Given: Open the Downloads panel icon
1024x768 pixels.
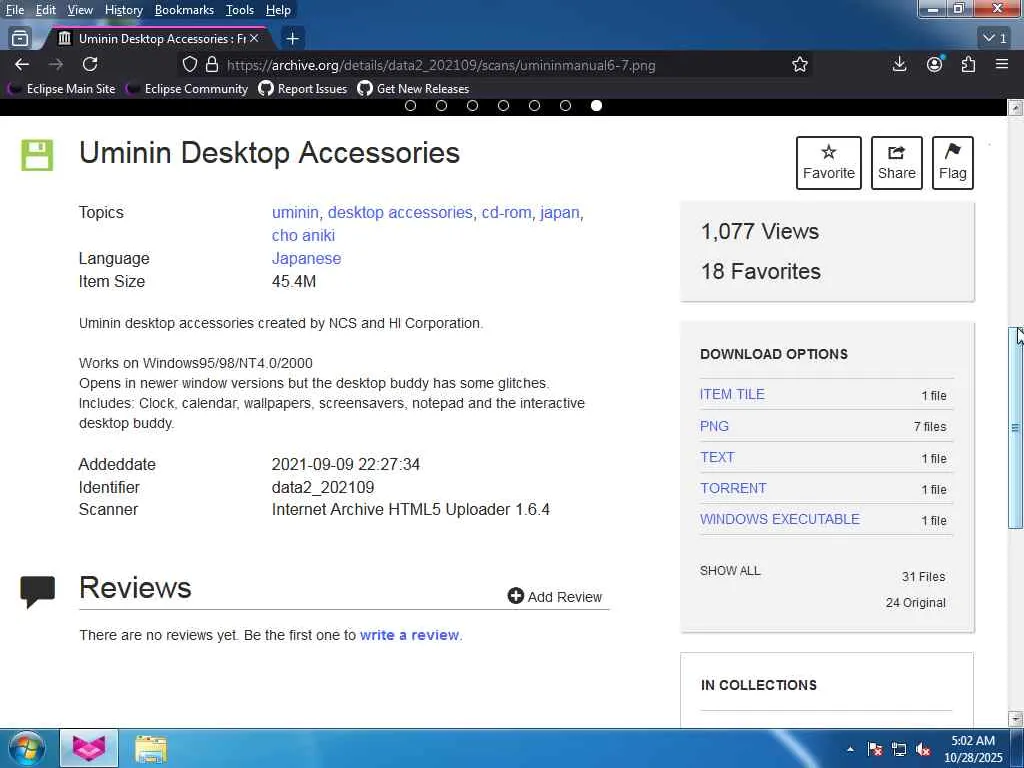Looking at the screenshot, I should pyautogui.click(x=899, y=64).
